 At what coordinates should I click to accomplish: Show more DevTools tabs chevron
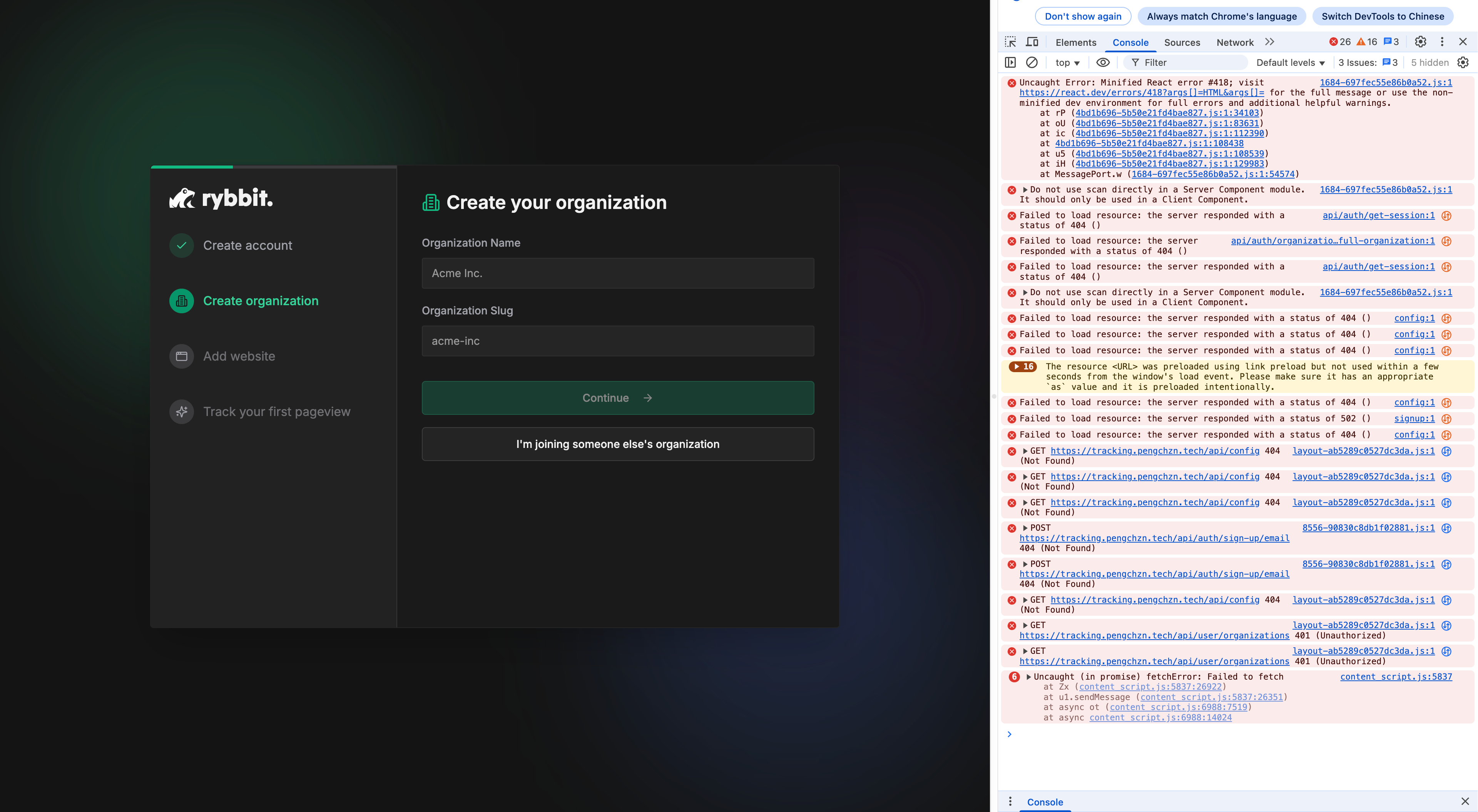tap(1270, 42)
